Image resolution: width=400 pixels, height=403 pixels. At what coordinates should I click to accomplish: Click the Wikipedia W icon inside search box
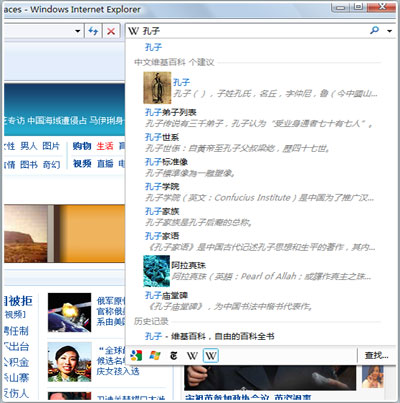(133, 31)
